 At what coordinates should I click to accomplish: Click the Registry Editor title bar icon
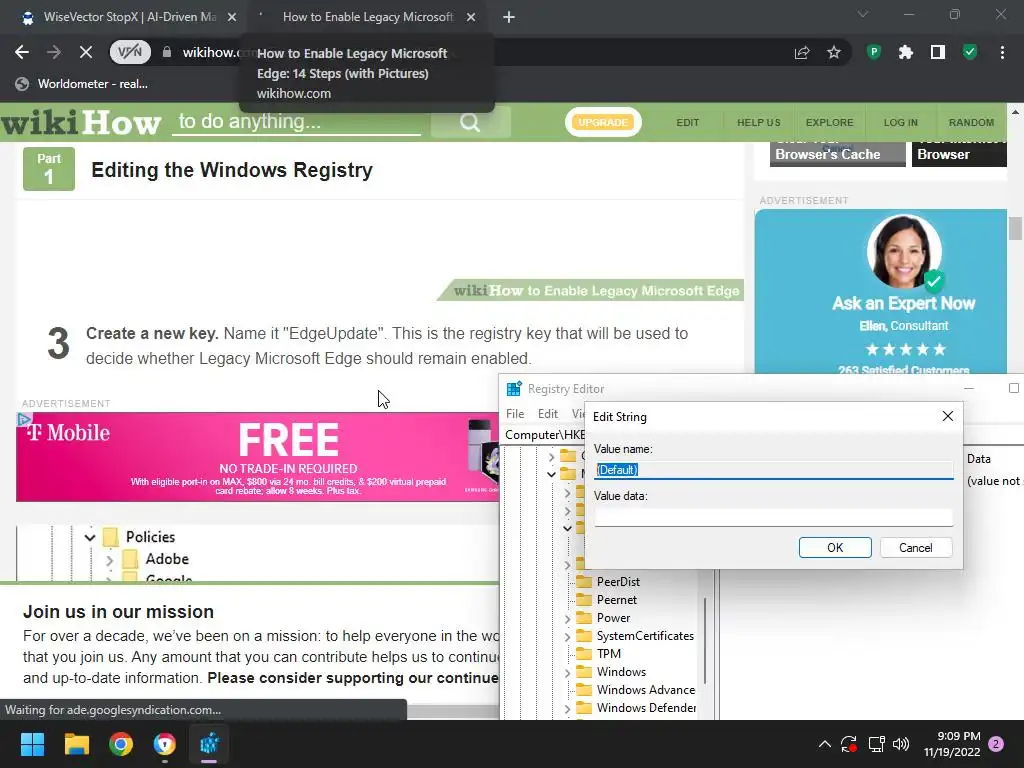(x=514, y=389)
